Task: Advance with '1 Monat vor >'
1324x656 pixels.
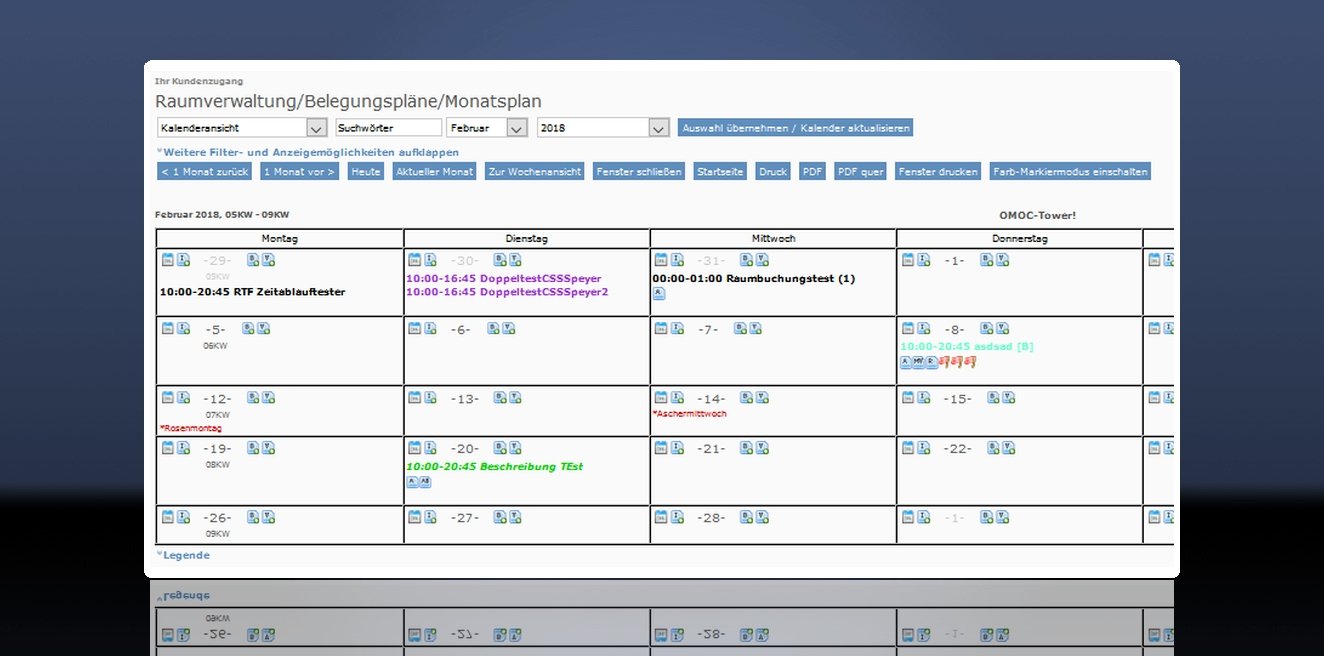Action: click(300, 172)
